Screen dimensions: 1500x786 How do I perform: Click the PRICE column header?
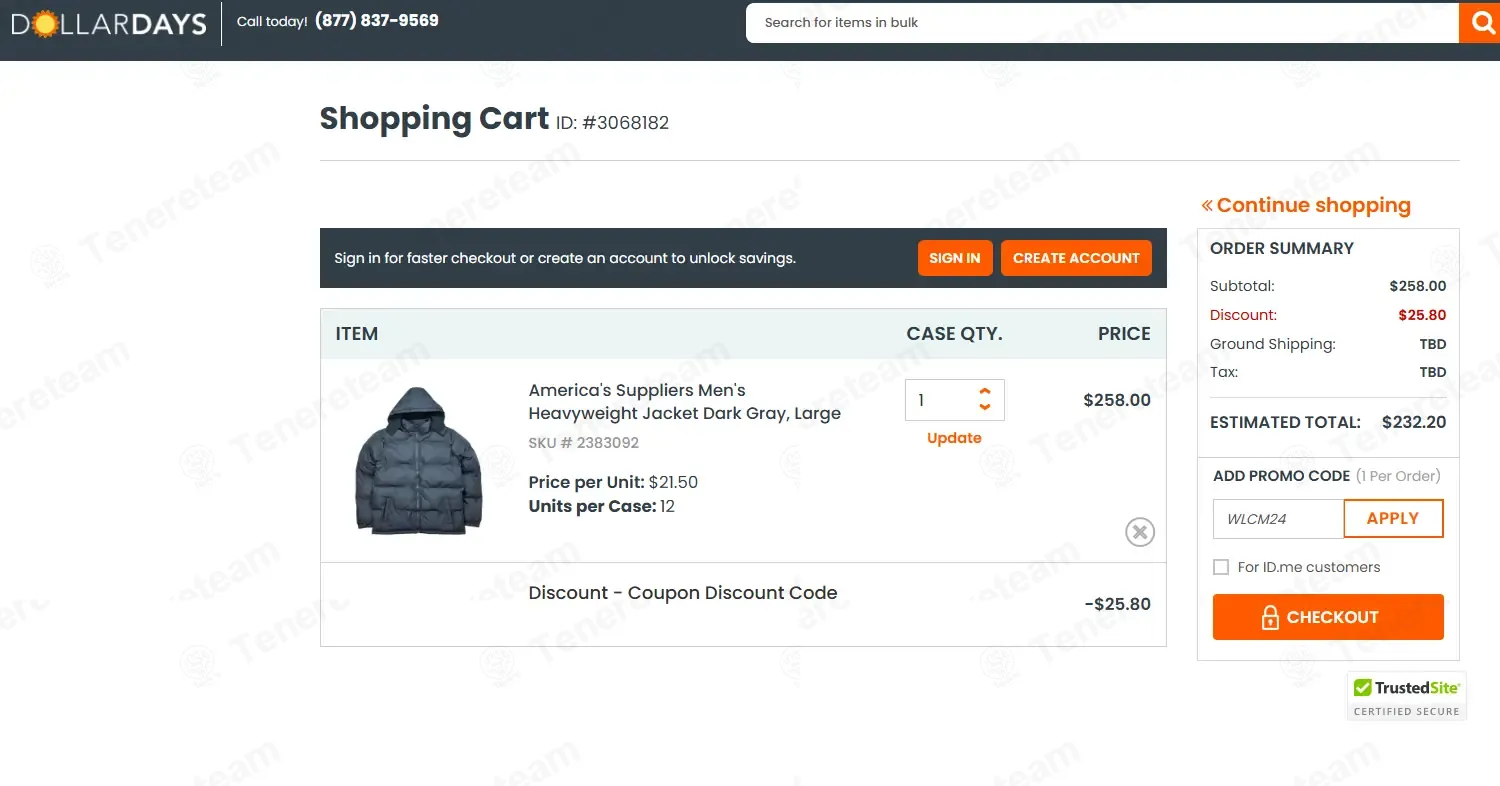(1124, 334)
